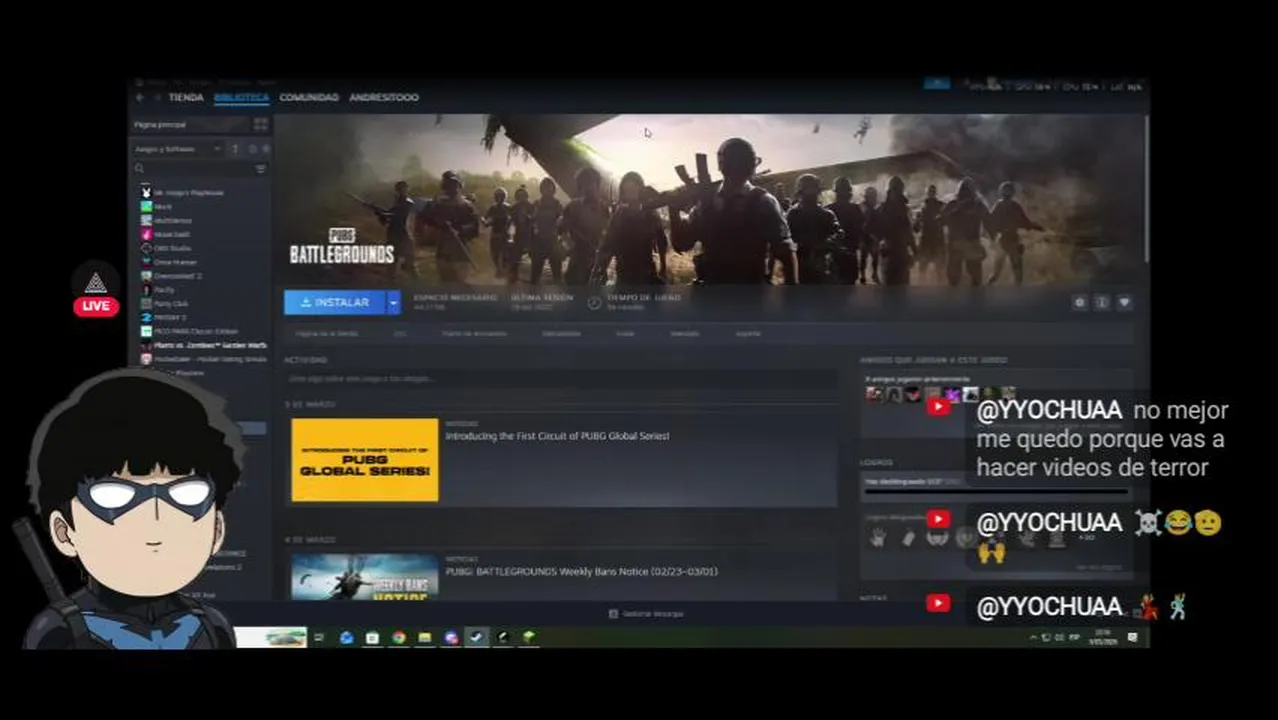Open the Windows notification center icon
The height and width of the screenshot is (720, 1278).
[x=1132, y=637]
